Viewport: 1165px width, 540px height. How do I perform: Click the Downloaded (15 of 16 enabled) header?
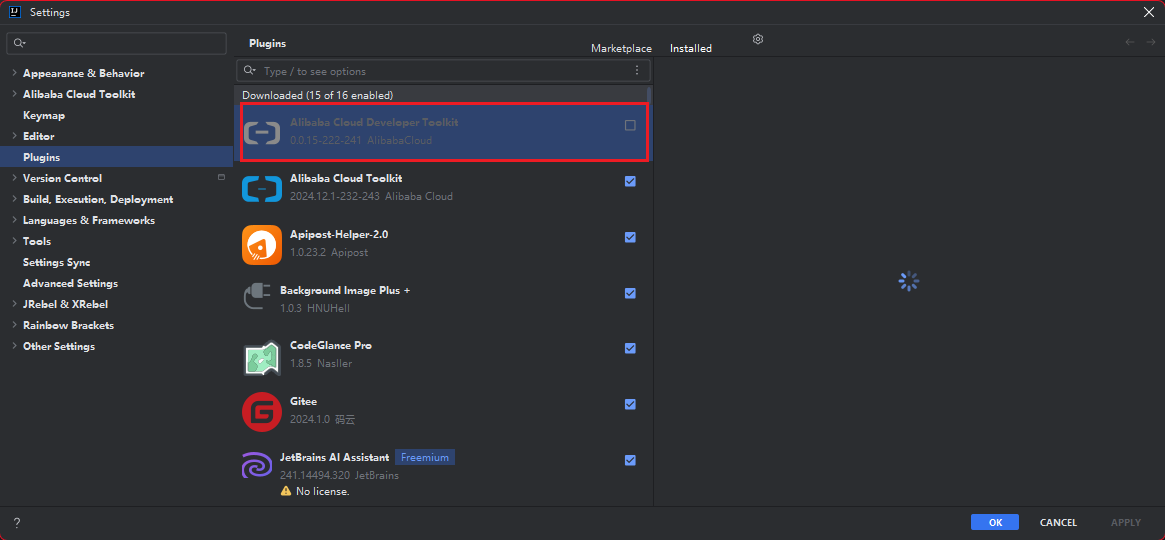(317, 95)
